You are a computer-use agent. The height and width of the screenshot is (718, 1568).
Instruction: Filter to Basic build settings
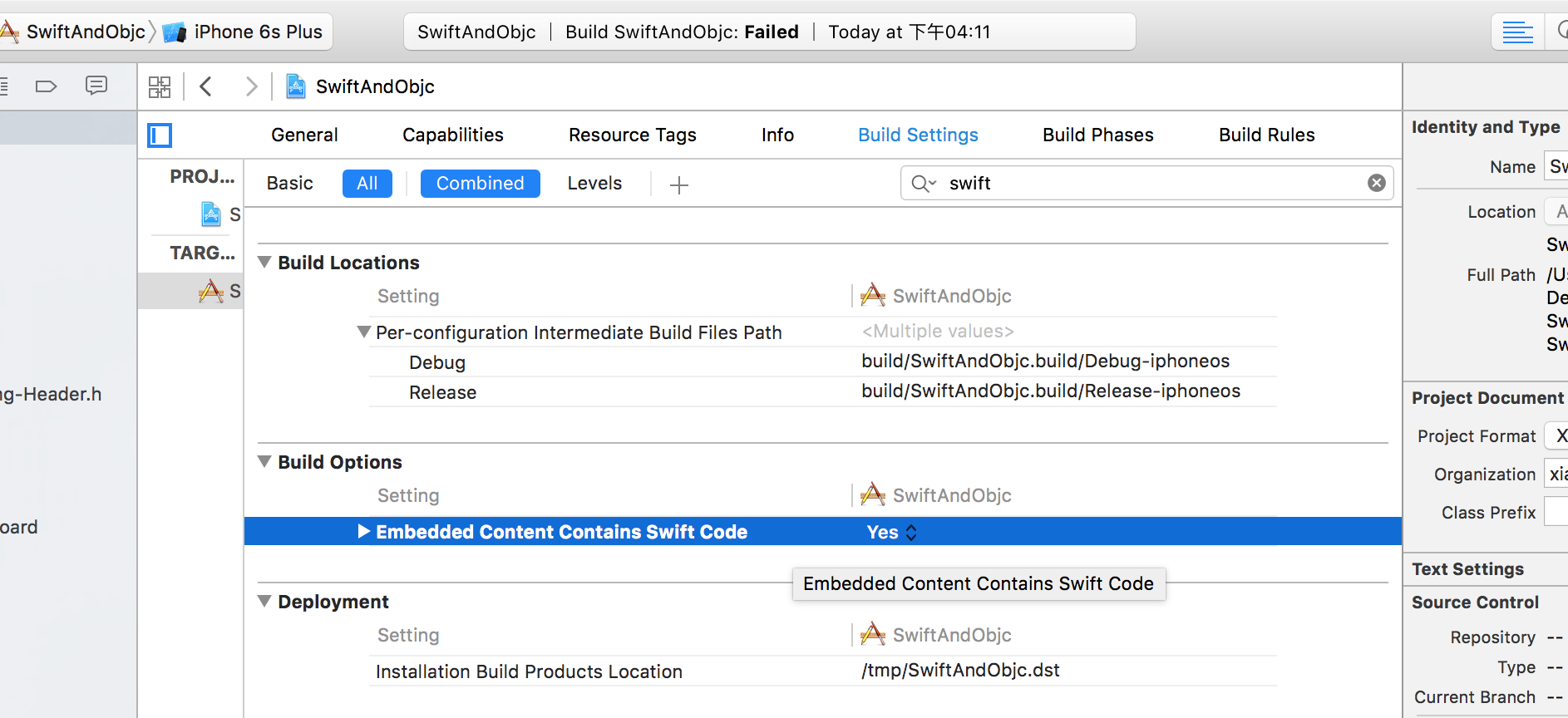289,183
